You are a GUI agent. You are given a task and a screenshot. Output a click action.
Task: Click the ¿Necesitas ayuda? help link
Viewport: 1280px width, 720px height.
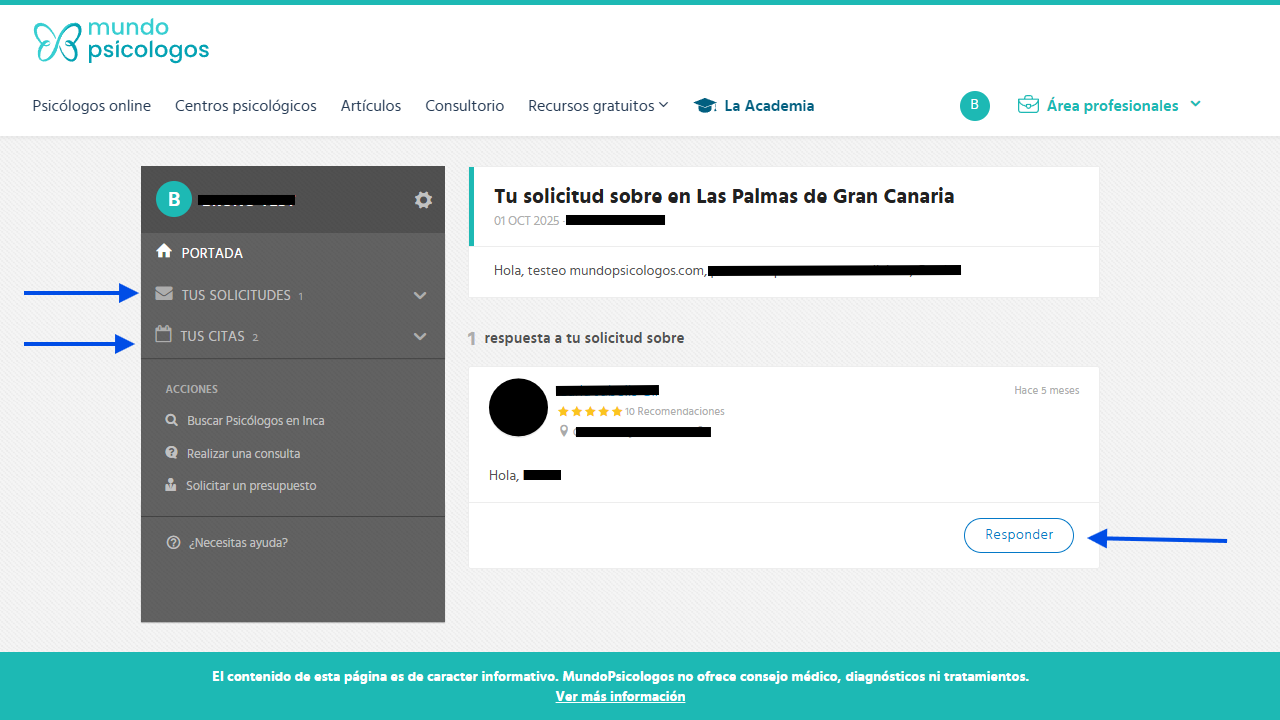[238, 542]
